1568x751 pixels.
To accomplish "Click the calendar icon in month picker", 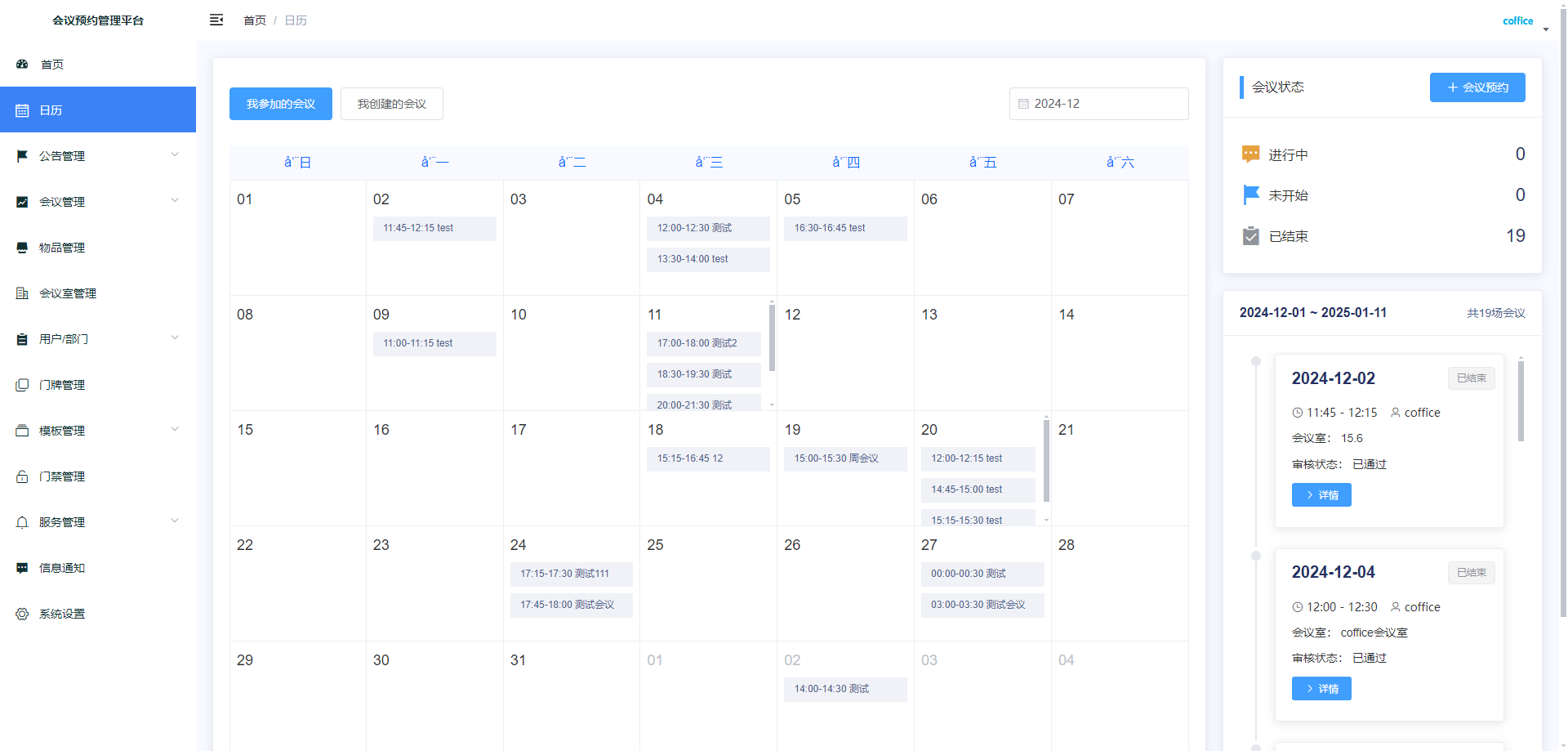I will pyautogui.click(x=1023, y=104).
